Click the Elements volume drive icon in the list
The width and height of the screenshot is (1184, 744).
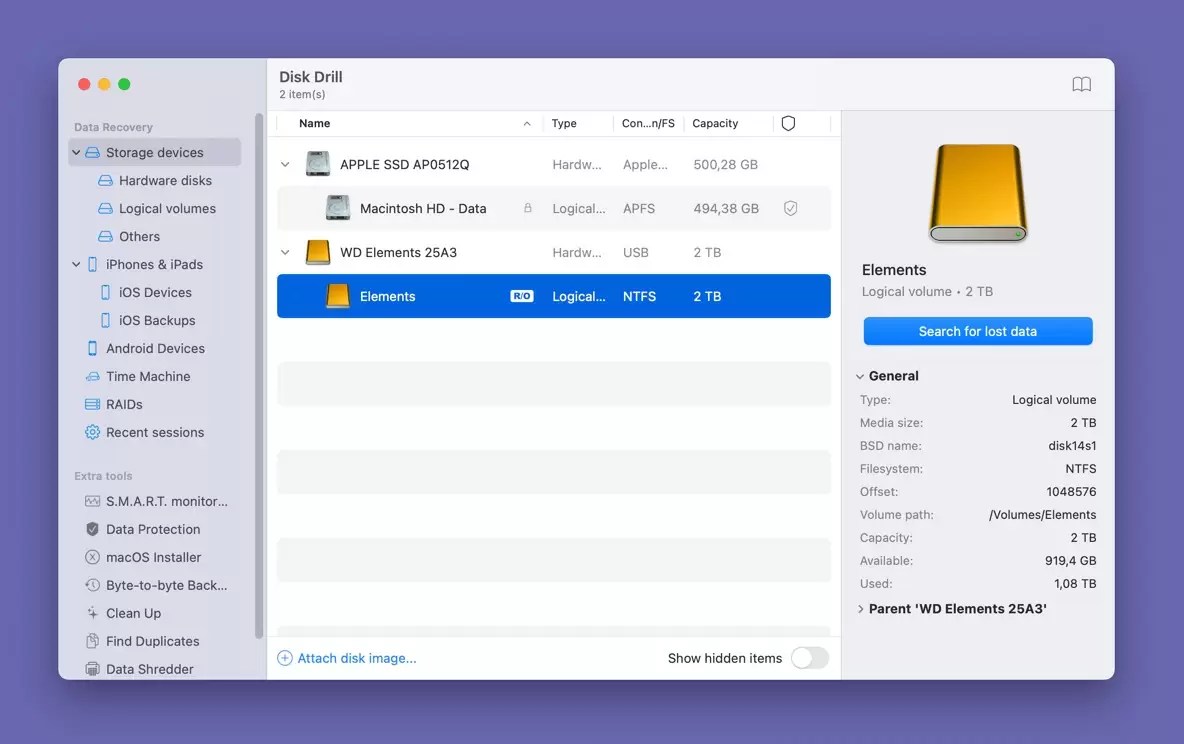tap(338, 296)
